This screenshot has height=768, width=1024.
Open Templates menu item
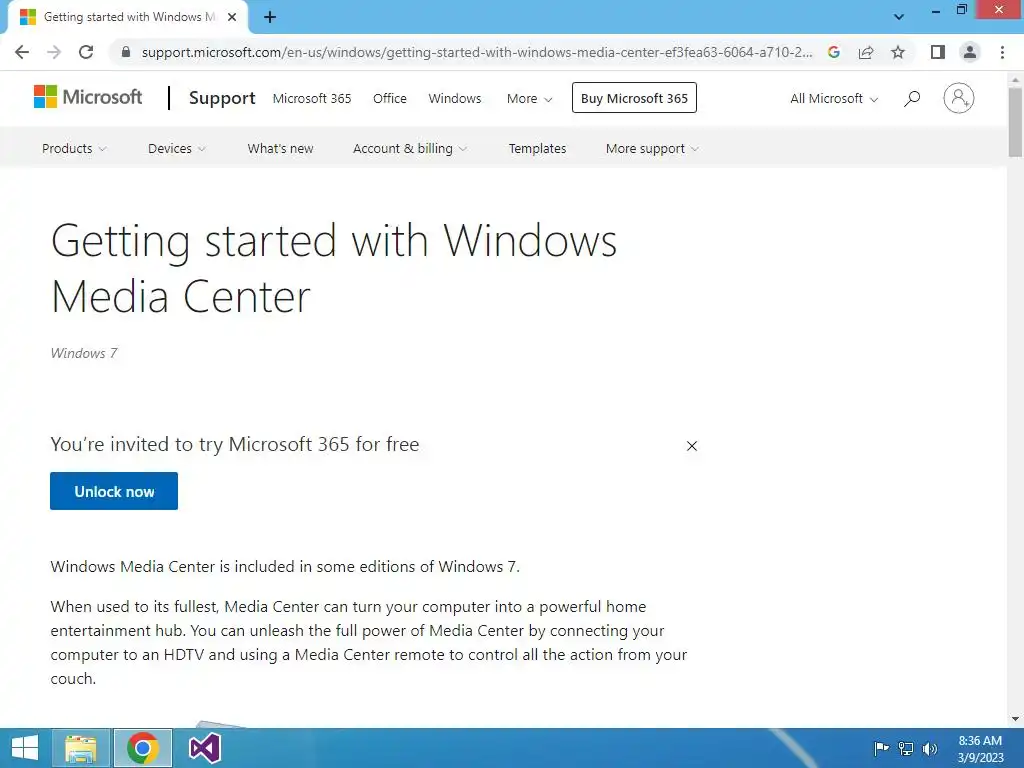pos(537,148)
